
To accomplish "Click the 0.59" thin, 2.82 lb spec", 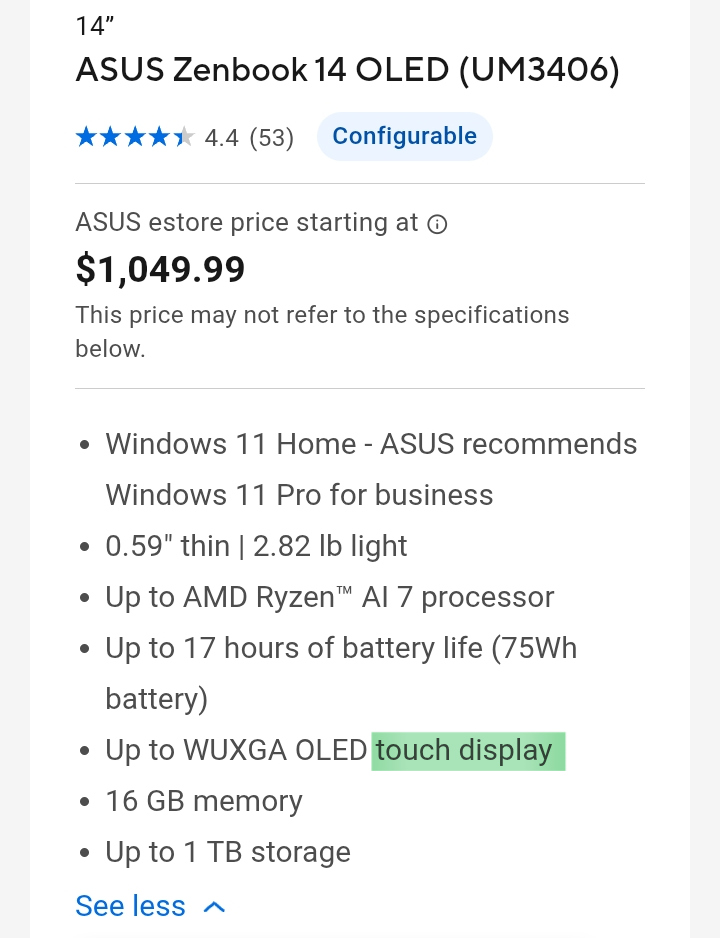I will pyautogui.click(x=256, y=546).
